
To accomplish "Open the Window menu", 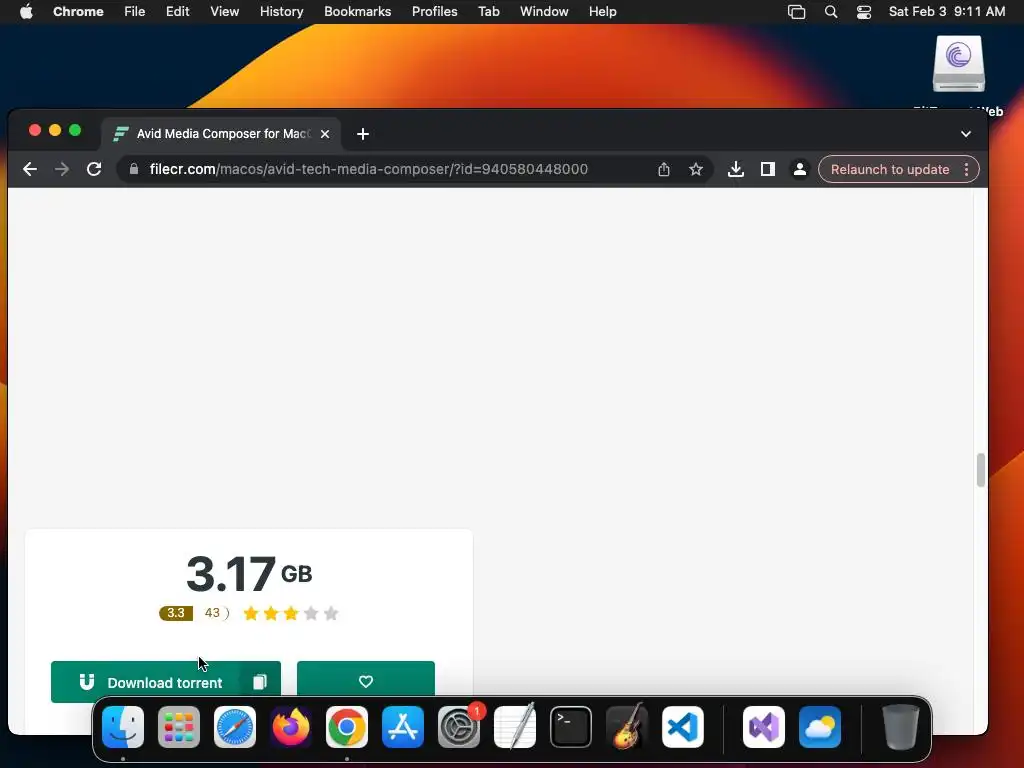I will [544, 11].
